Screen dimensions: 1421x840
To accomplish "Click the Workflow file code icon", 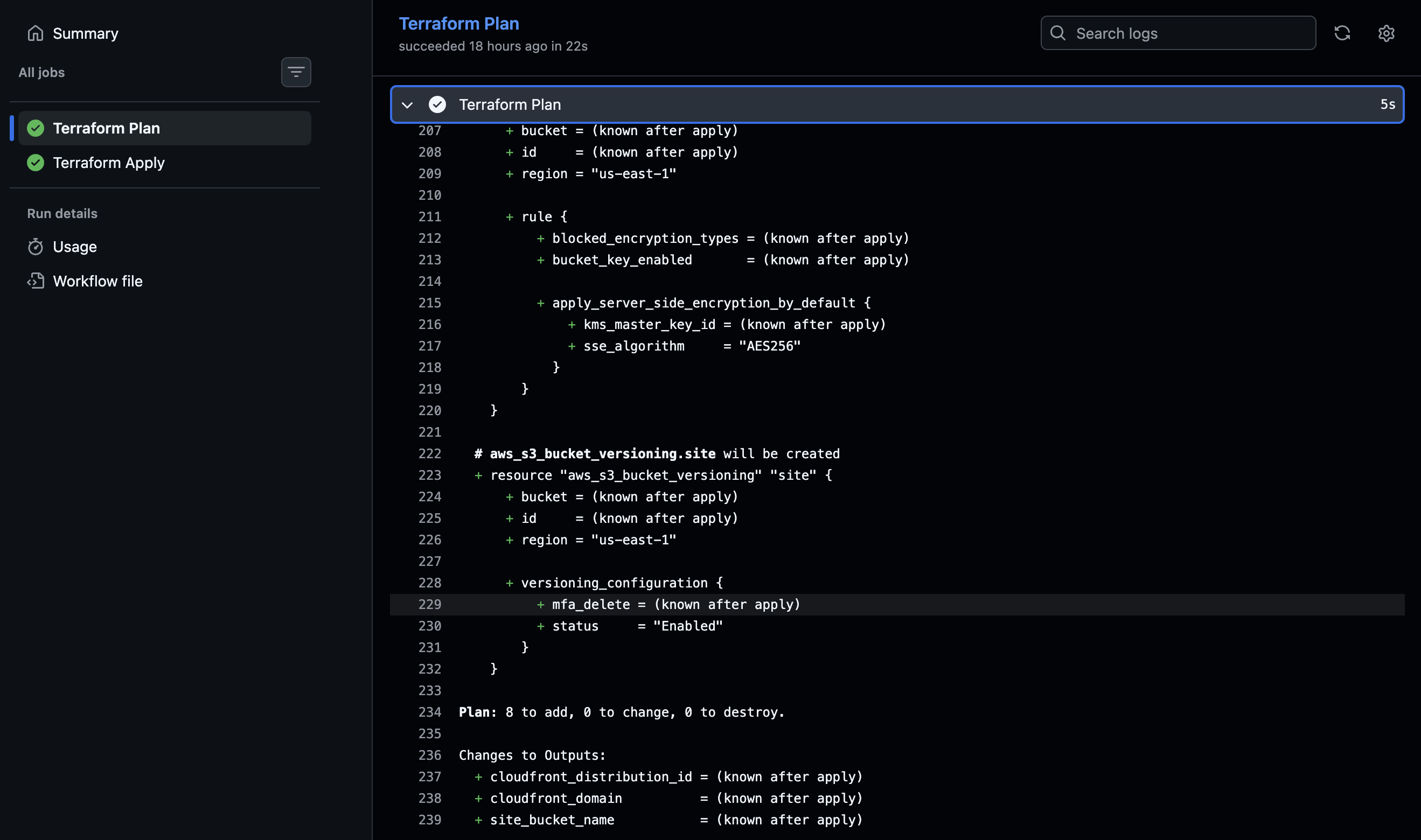I will pyautogui.click(x=36, y=281).
